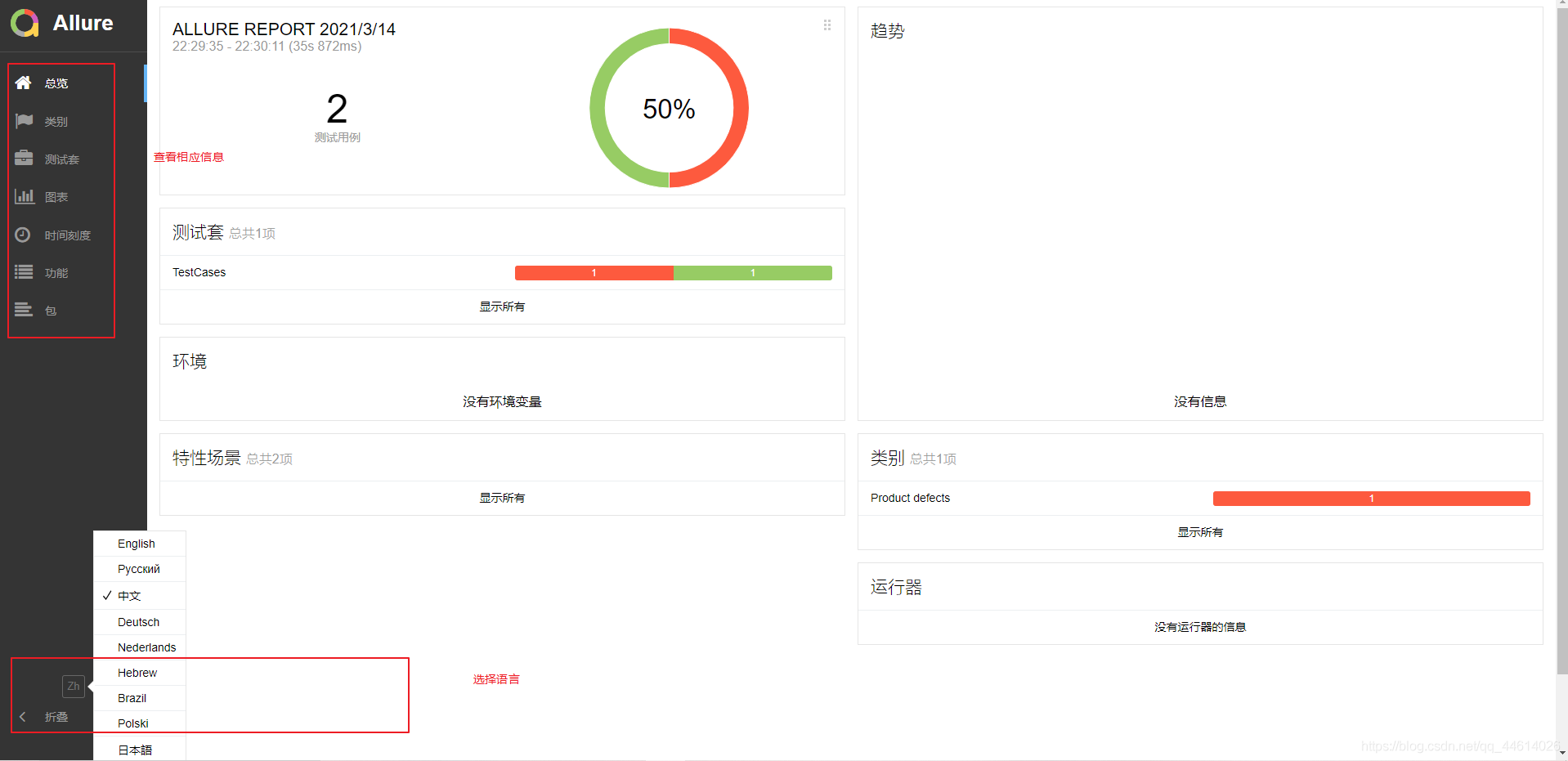This screenshot has width=1568, height=761.
Task: Click the Allure logo icon
Action: [x=25, y=23]
